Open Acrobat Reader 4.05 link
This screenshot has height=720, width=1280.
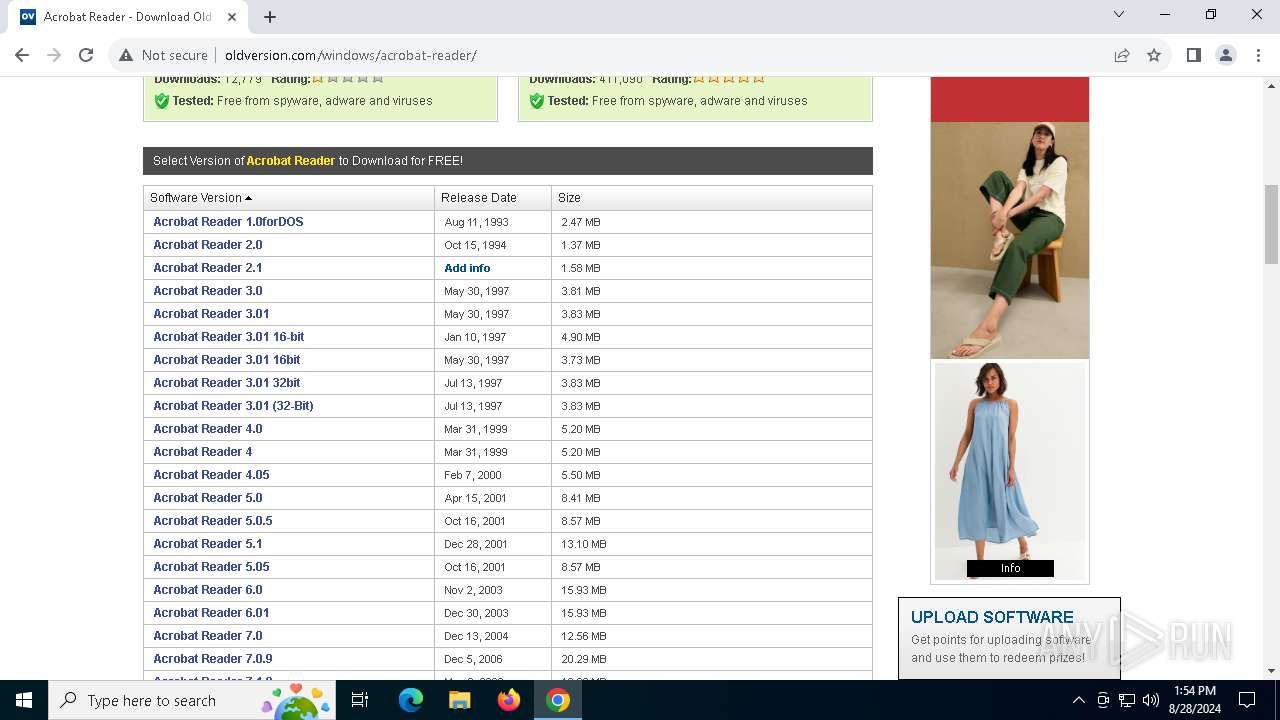click(x=211, y=475)
